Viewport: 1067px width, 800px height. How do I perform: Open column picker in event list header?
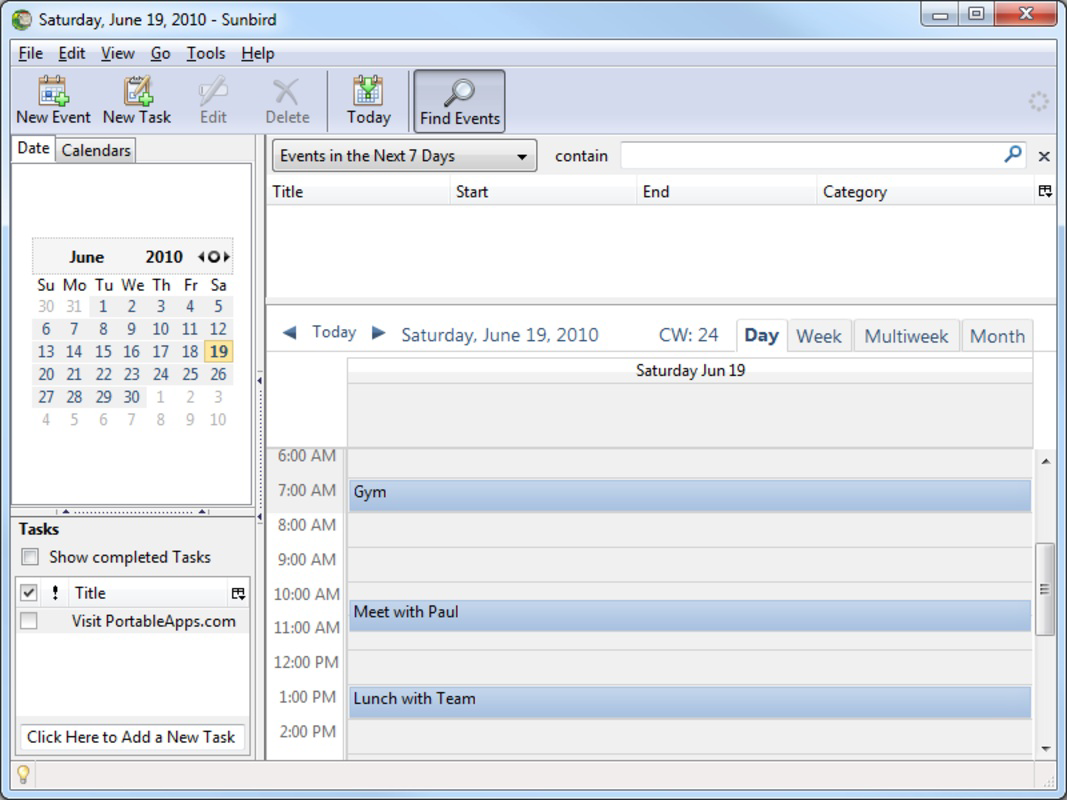pos(1045,192)
